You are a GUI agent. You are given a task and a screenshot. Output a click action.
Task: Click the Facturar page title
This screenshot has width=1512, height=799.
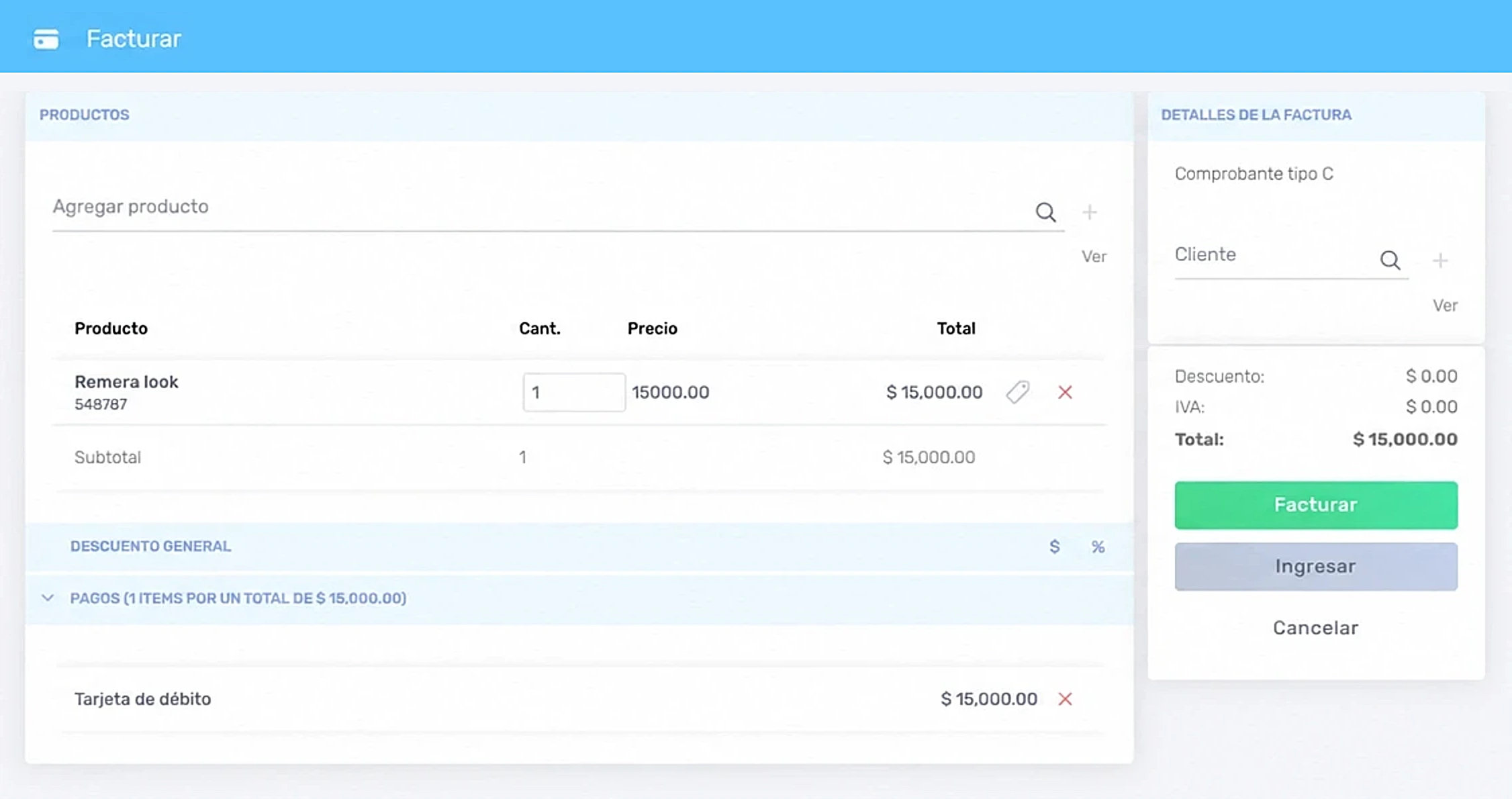pos(134,39)
